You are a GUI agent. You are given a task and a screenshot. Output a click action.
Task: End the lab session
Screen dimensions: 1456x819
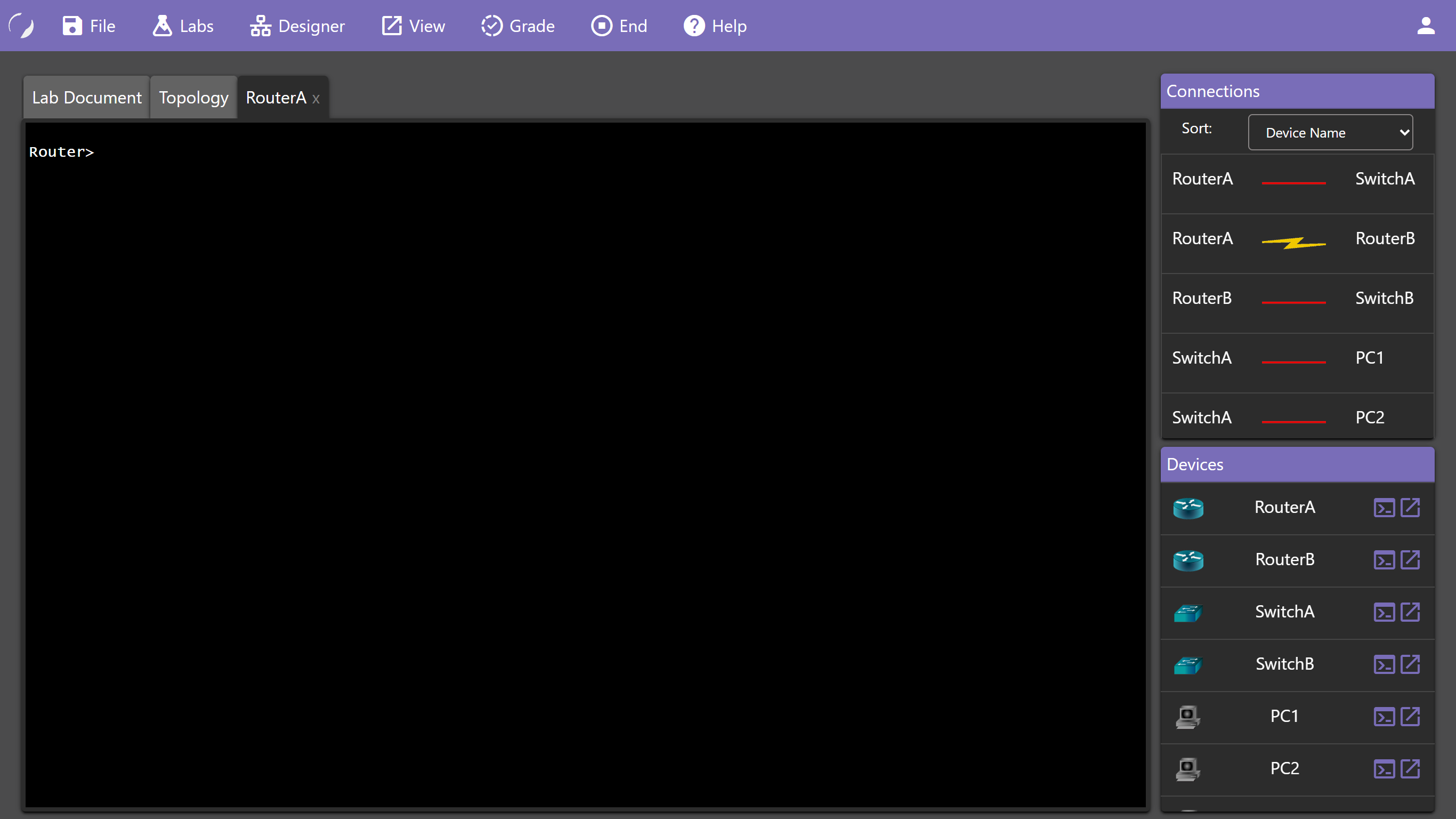(x=619, y=26)
